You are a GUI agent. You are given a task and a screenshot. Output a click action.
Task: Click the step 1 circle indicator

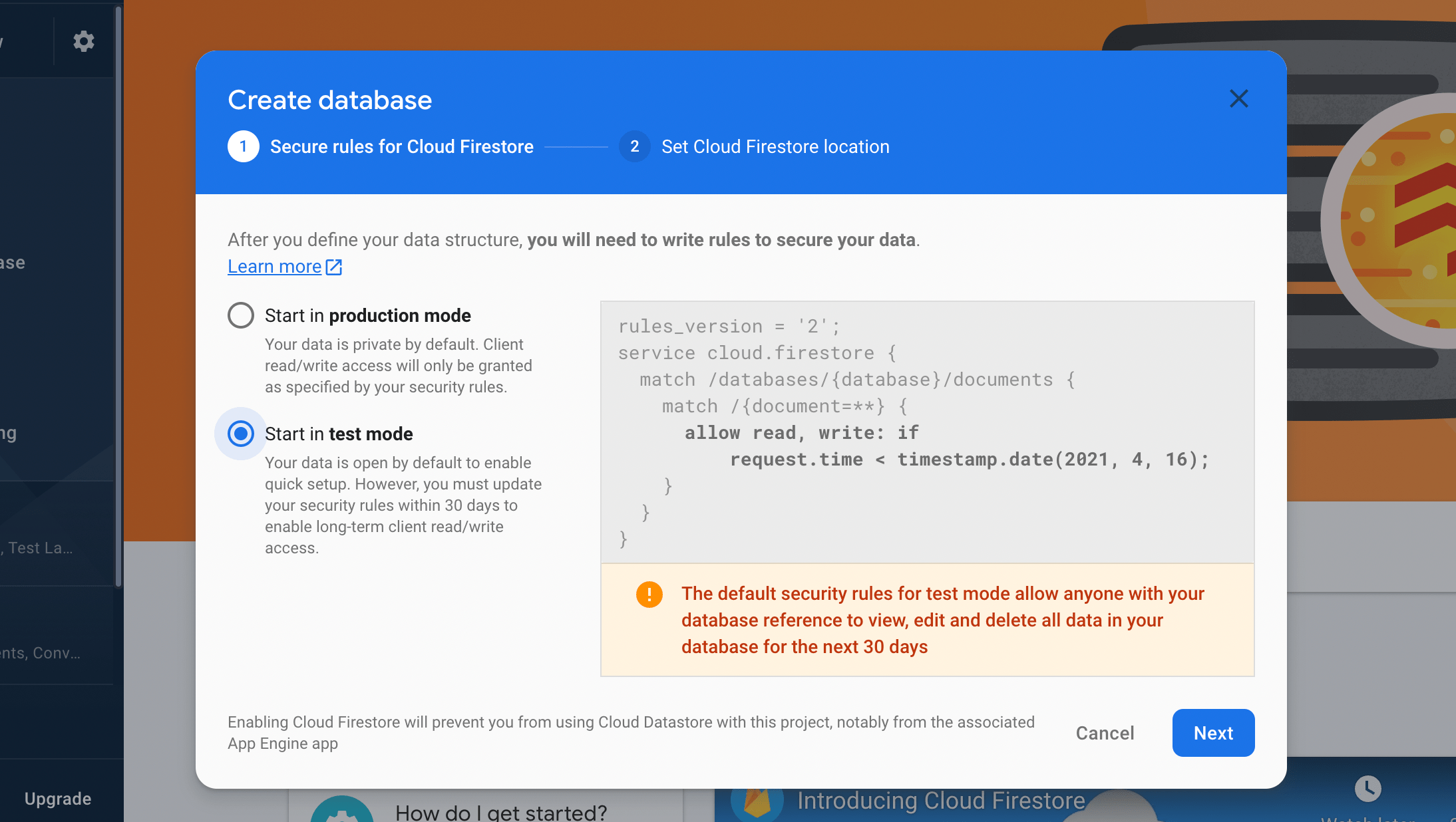(243, 146)
